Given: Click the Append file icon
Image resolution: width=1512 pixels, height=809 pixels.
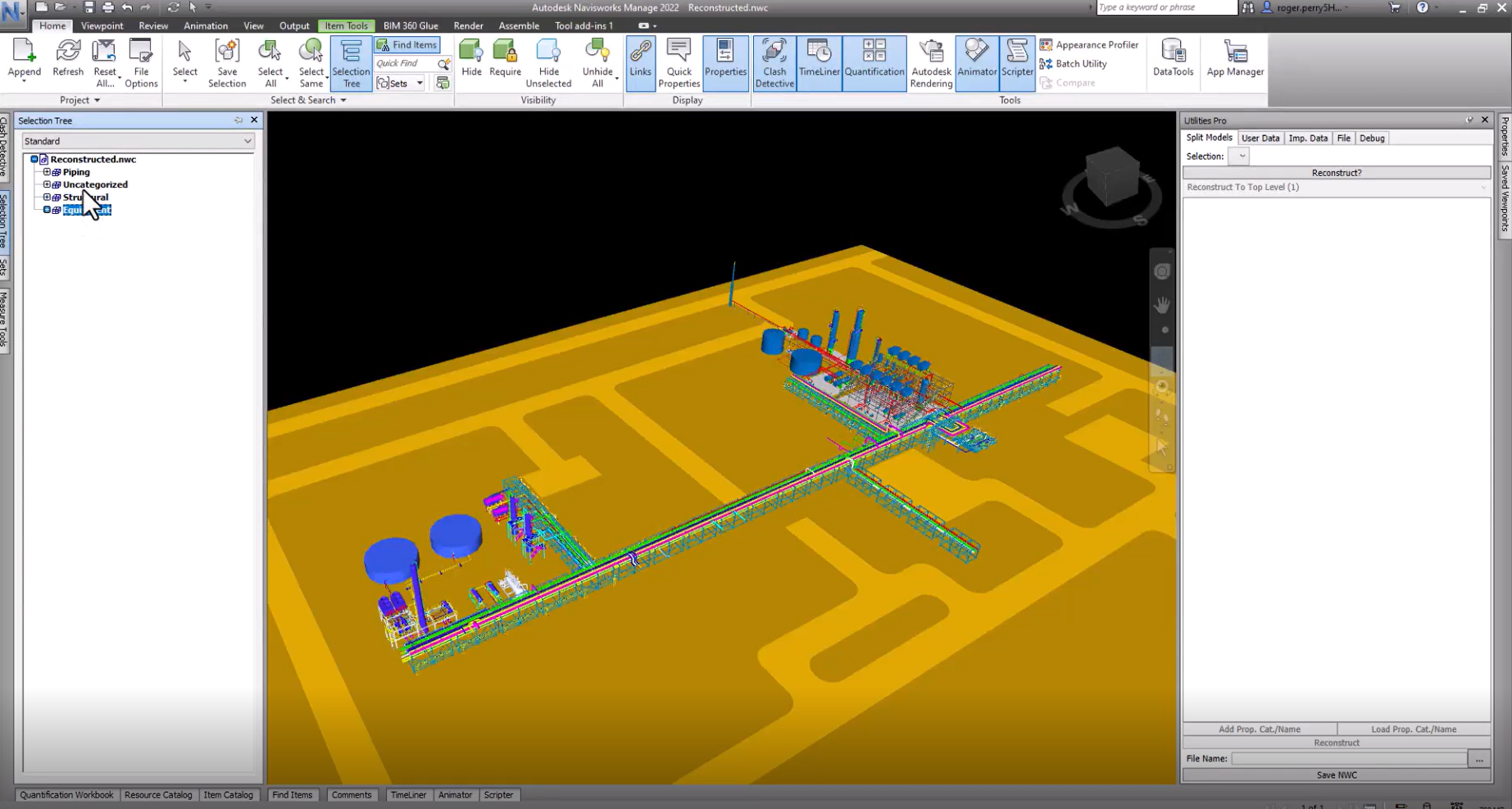Looking at the screenshot, I should [x=24, y=60].
